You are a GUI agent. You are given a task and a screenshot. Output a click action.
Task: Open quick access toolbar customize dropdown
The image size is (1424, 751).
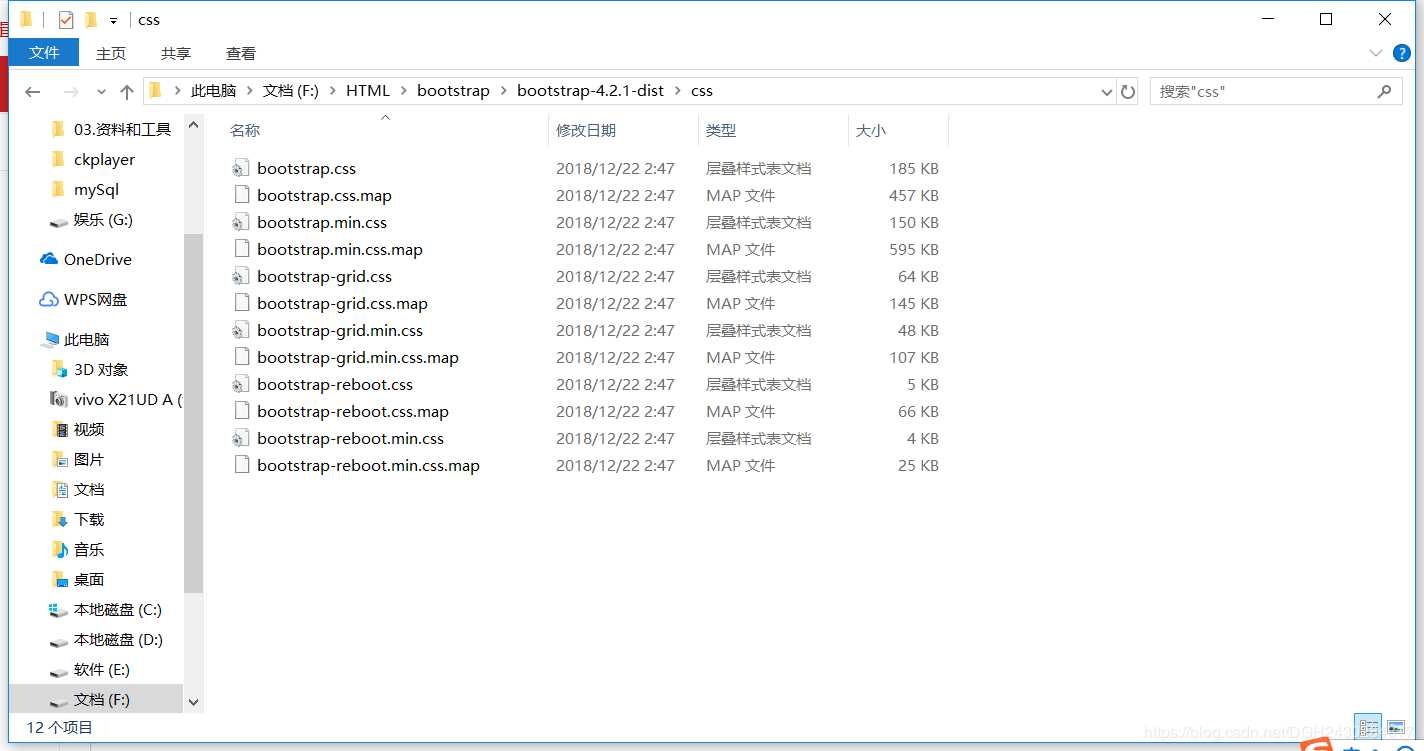[x=113, y=20]
